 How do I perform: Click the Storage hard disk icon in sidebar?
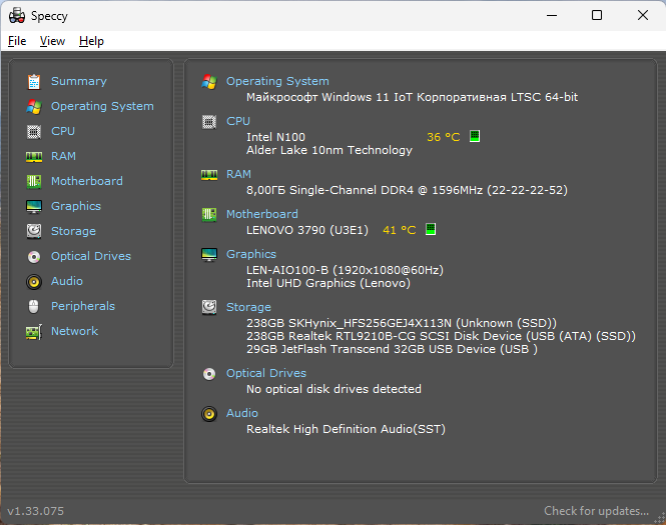[34, 231]
